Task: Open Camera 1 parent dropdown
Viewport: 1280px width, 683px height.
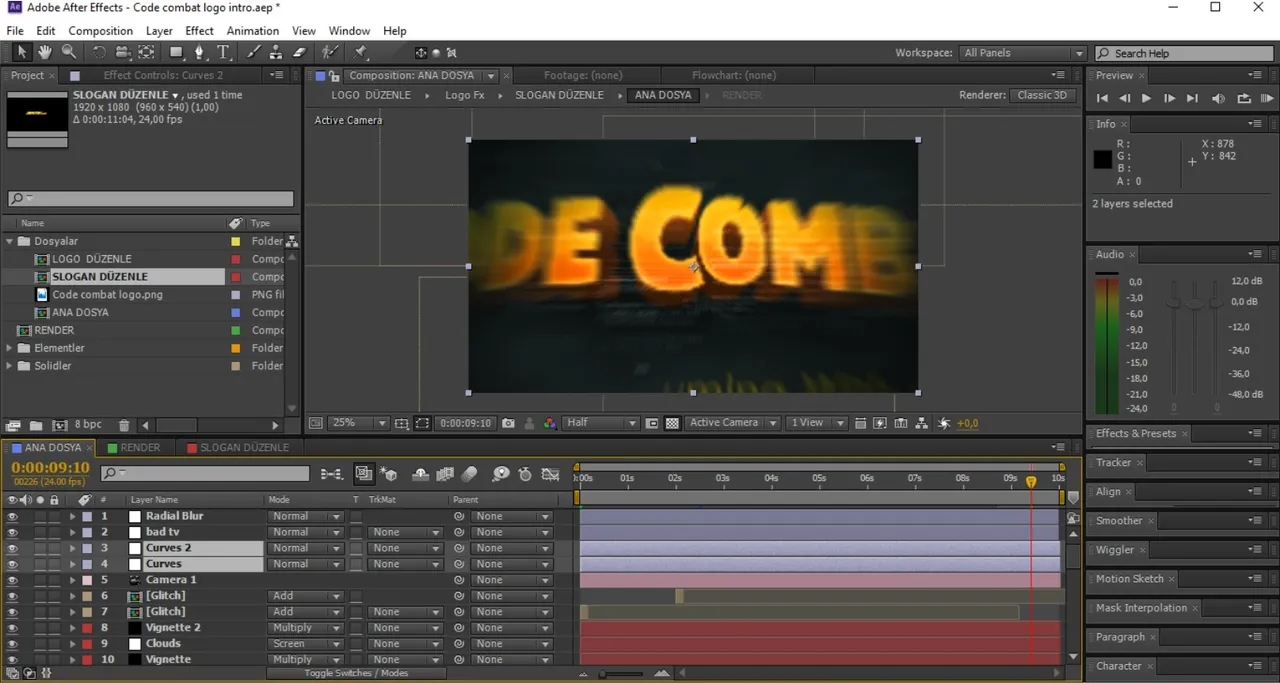Action: pos(512,580)
